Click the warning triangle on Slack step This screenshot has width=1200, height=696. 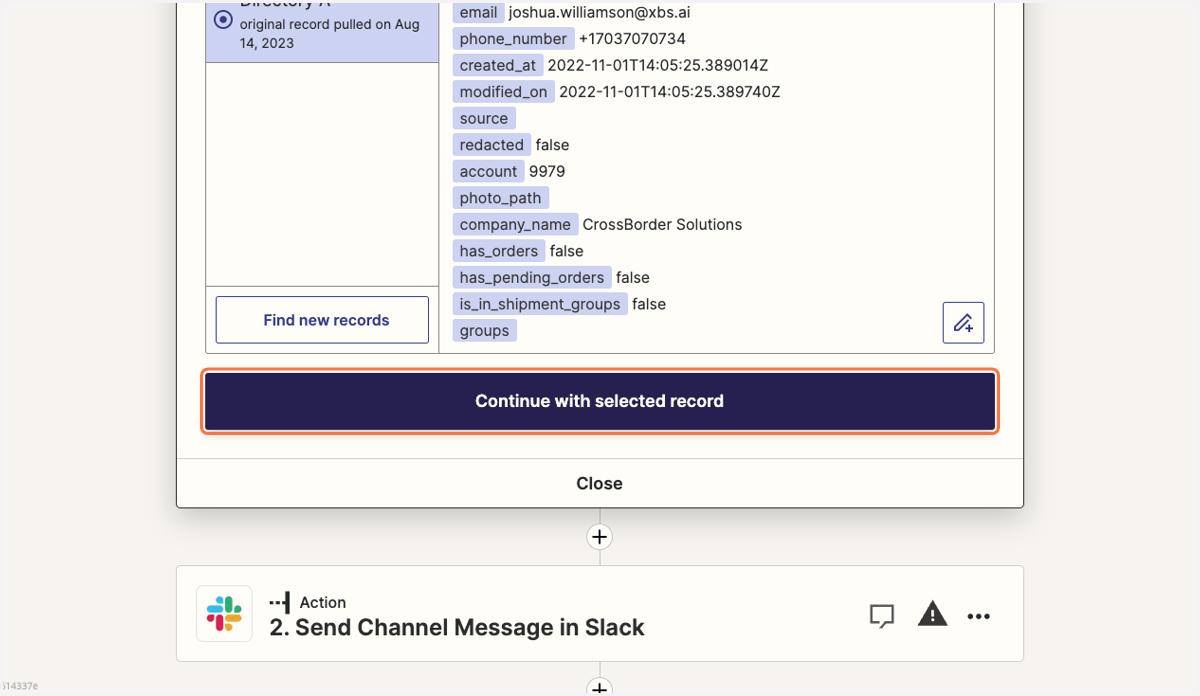932,614
